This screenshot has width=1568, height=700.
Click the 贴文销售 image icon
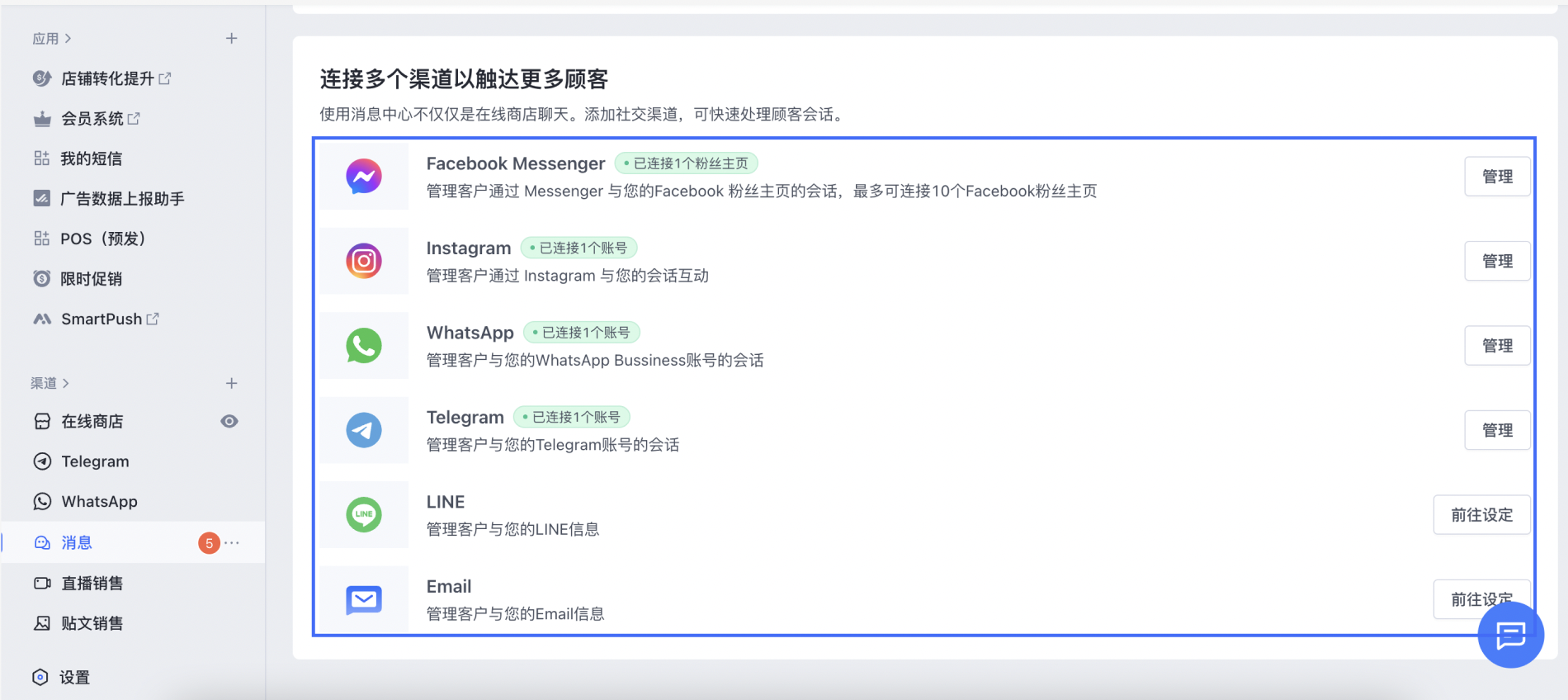tap(42, 623)
